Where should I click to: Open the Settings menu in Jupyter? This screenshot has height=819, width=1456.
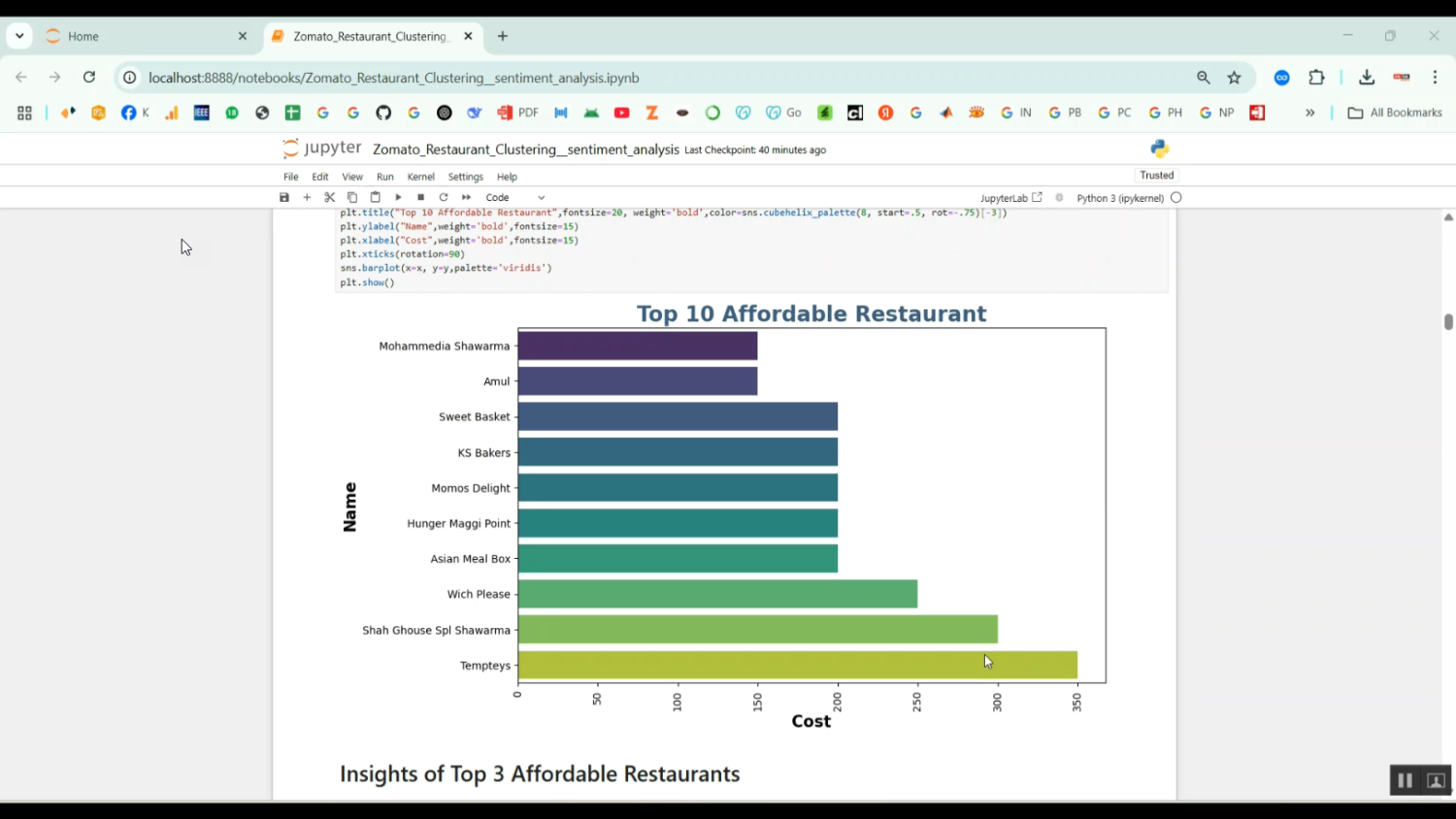[466, 177]
